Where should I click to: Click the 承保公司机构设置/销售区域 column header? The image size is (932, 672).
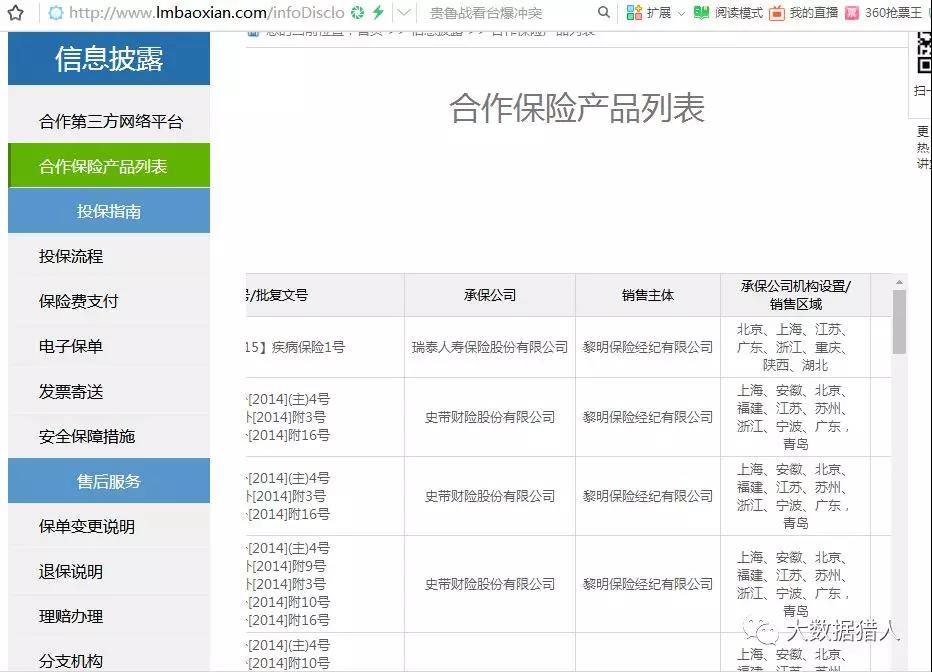pos(795,295)
